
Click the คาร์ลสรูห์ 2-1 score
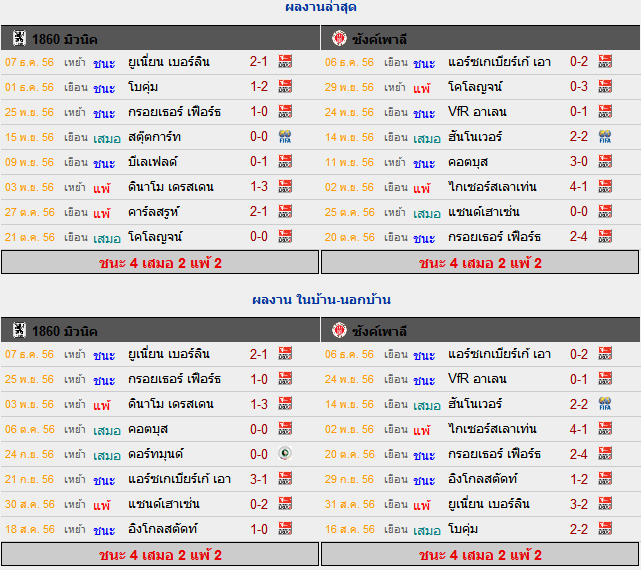point(259,212)
